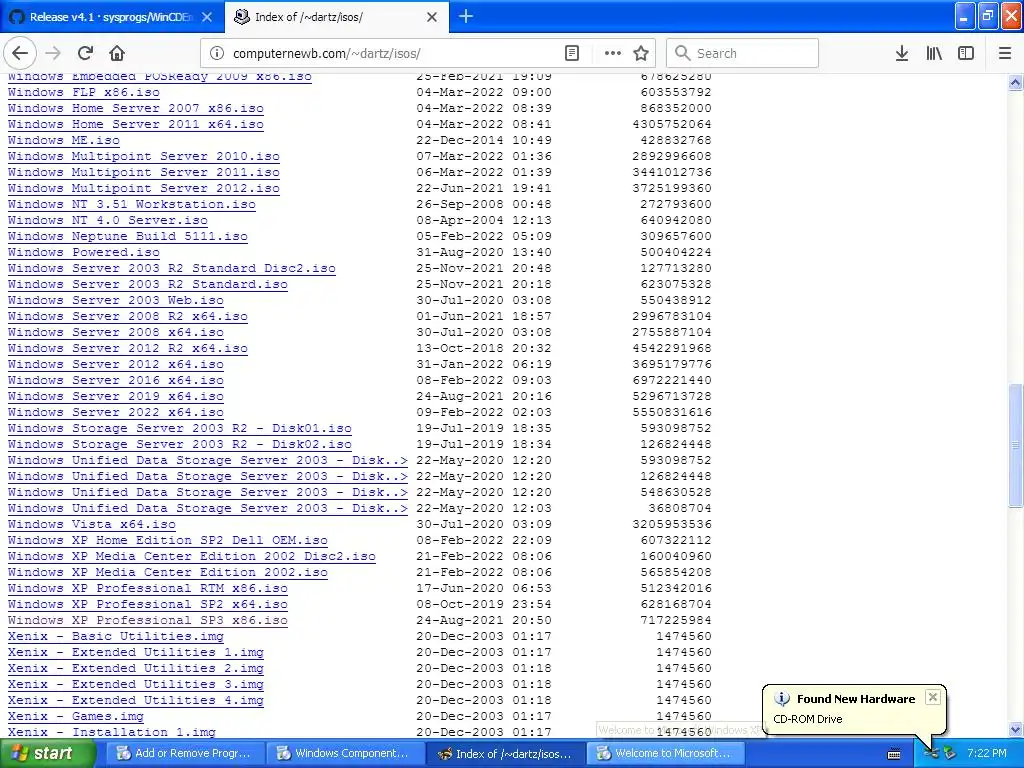
Task: Download Windows Server 2019 x64.iso
Action: (116, 396)
